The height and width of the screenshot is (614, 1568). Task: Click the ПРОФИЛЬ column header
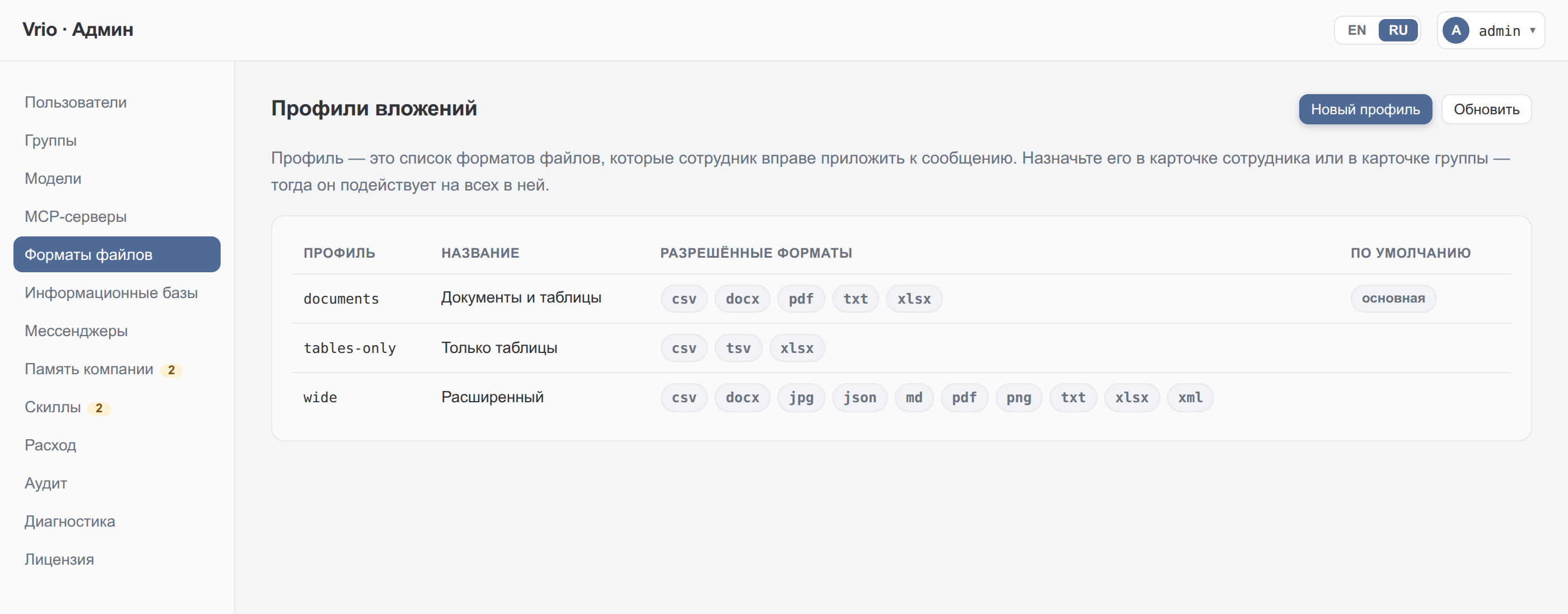point(339,253)
